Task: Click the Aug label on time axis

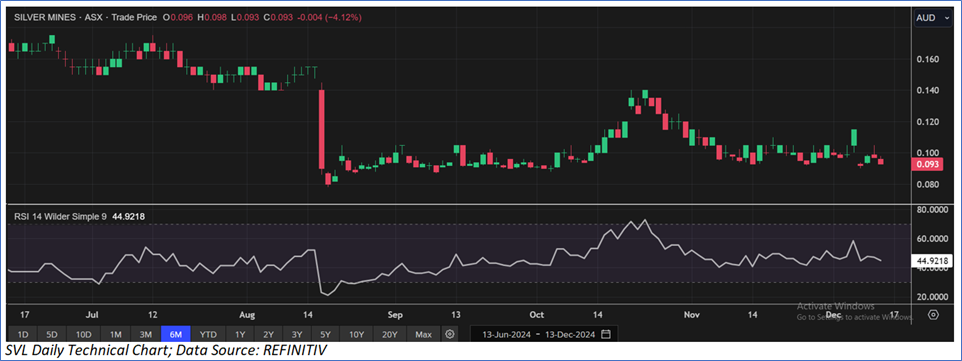Action: [x=247, y=315]
